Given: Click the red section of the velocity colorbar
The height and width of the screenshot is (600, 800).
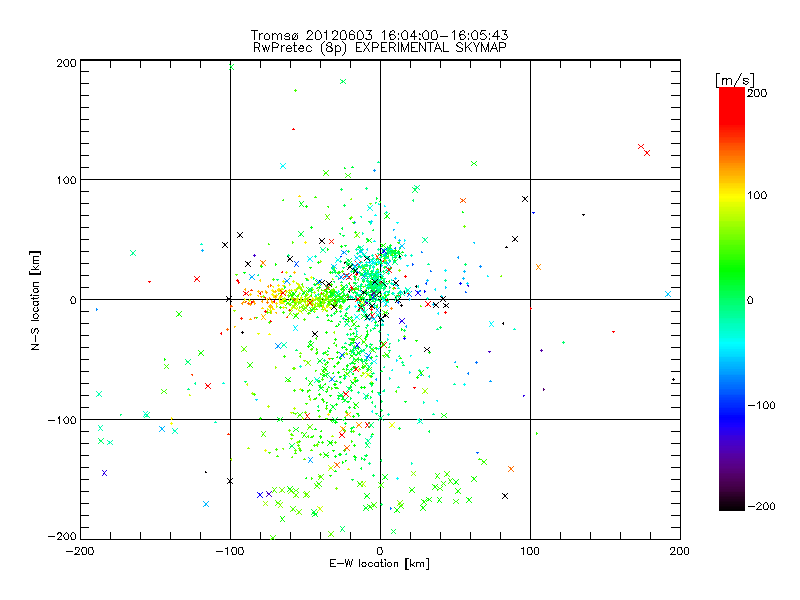Looking at the screenshot, I should (x=732, y=105).
